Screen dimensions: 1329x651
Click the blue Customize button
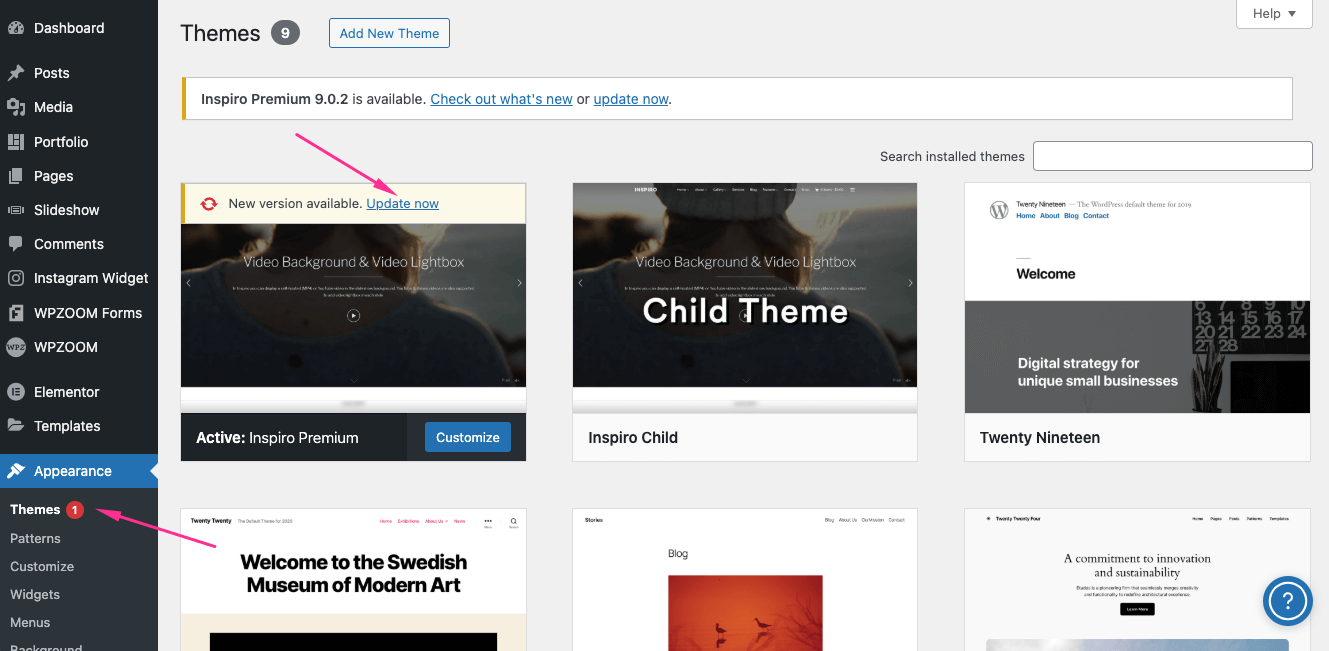(468, 437)
